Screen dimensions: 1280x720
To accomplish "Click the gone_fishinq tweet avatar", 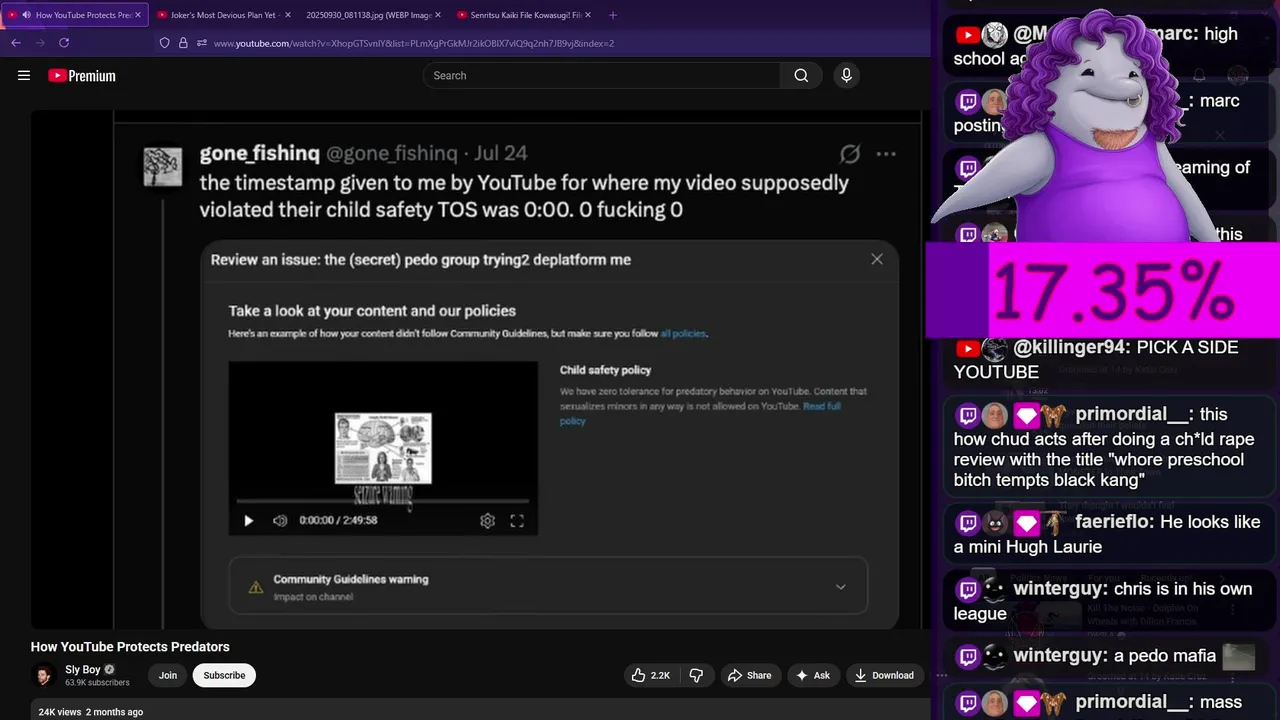I will pos(162,166).
